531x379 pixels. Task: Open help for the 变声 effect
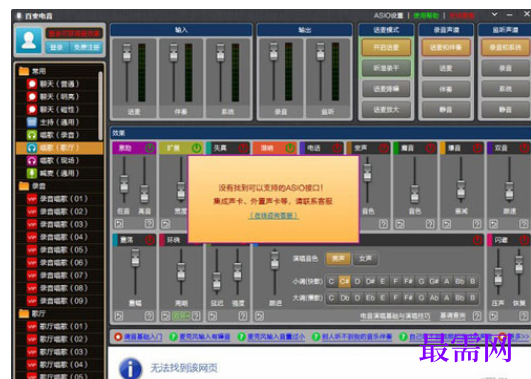point(383,224)
